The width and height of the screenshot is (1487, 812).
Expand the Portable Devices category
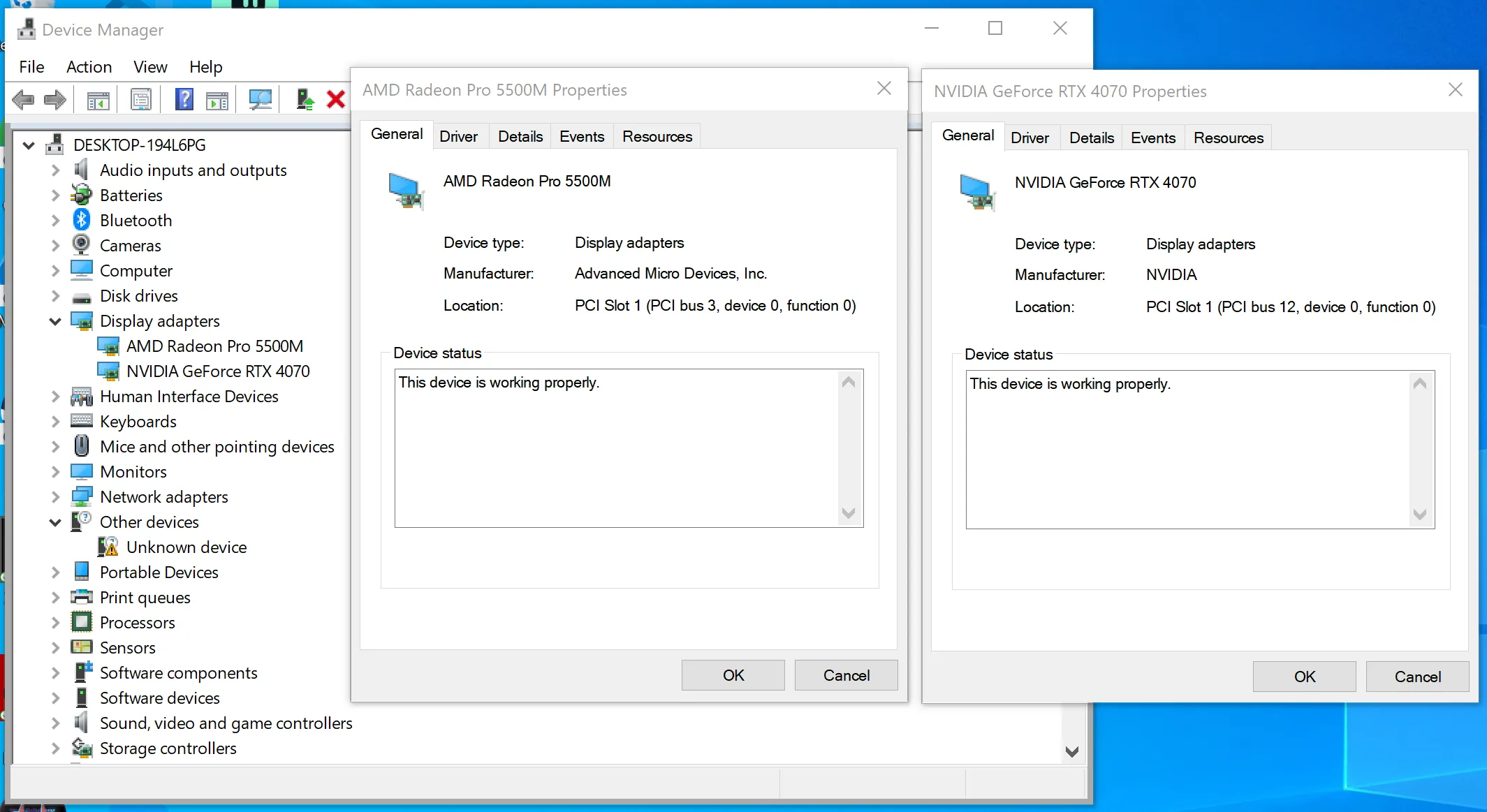click(55, 573)
